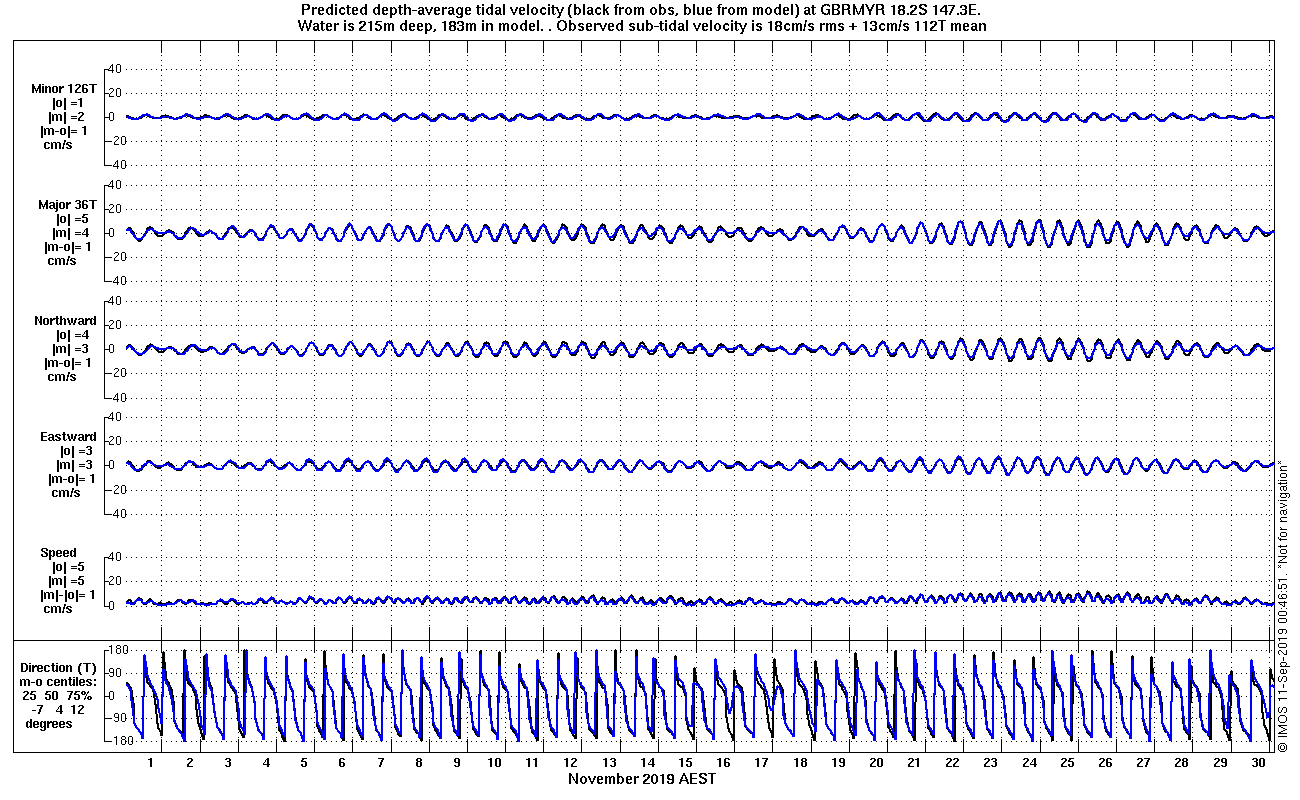Select the 'Eastward' panel label
The width and height of the screenshot is (1300, 800).
[68, 437]
